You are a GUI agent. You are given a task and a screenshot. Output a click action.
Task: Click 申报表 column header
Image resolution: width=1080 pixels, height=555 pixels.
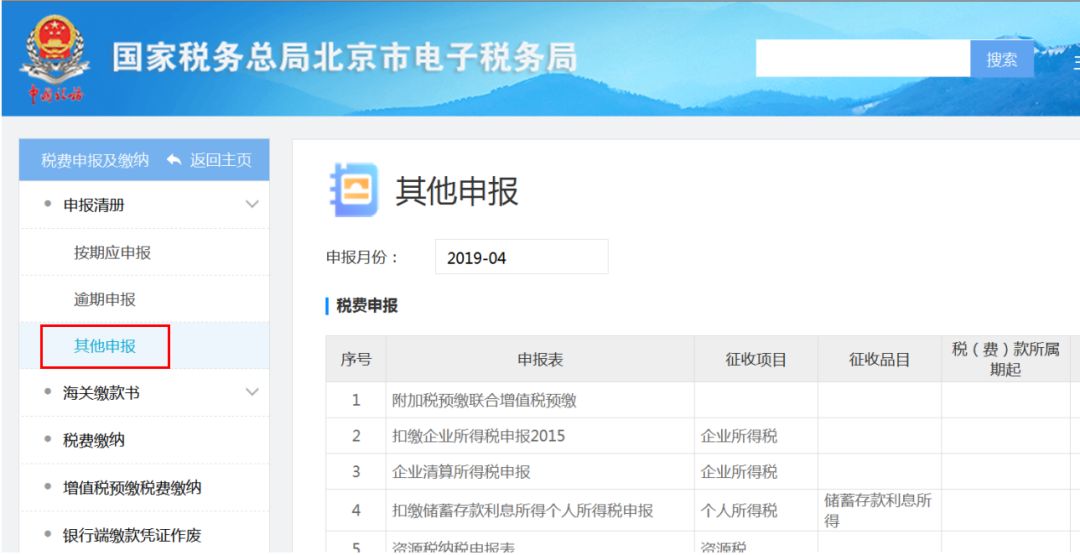tap(540, 359)
